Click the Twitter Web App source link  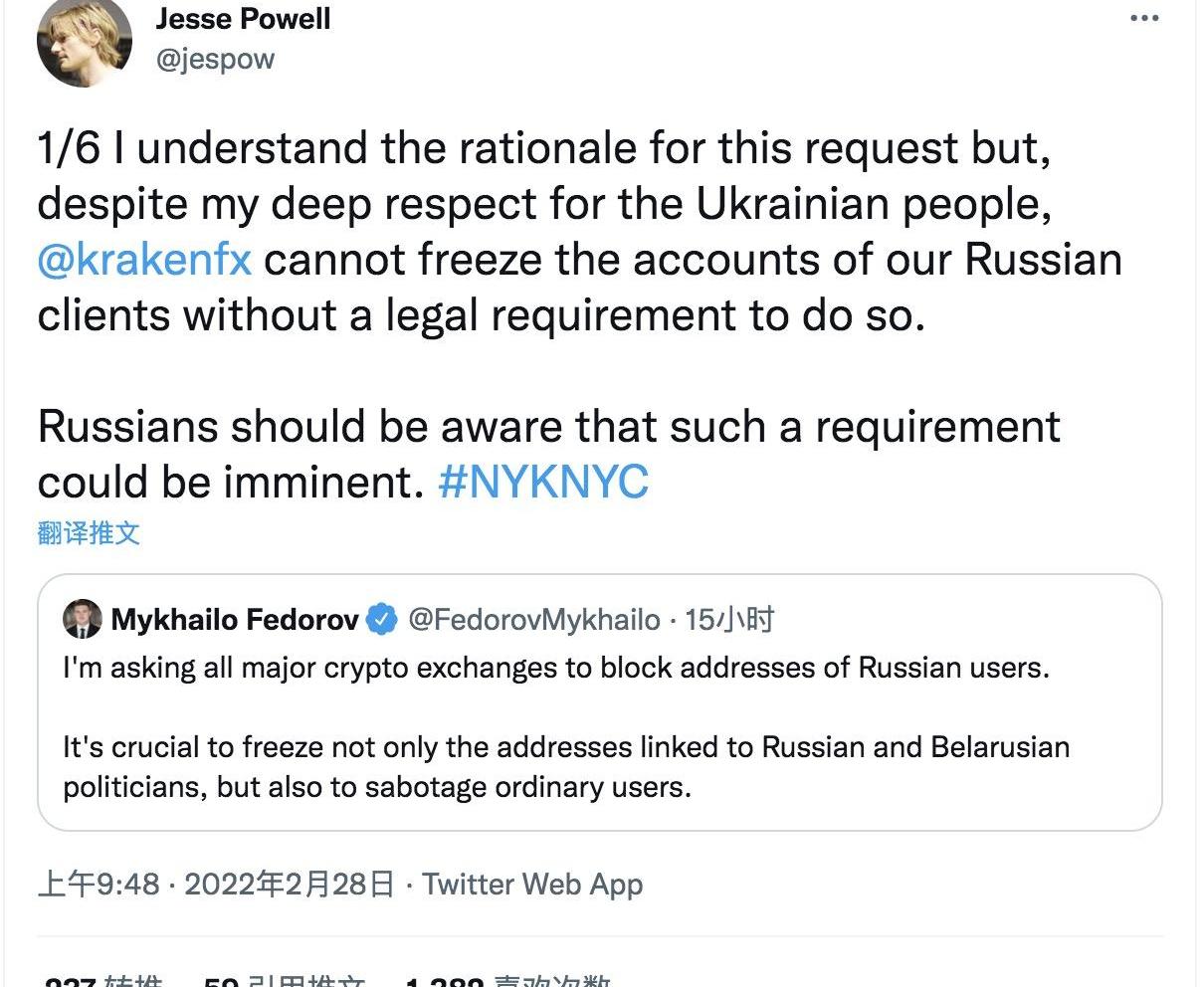click(532, 884)
